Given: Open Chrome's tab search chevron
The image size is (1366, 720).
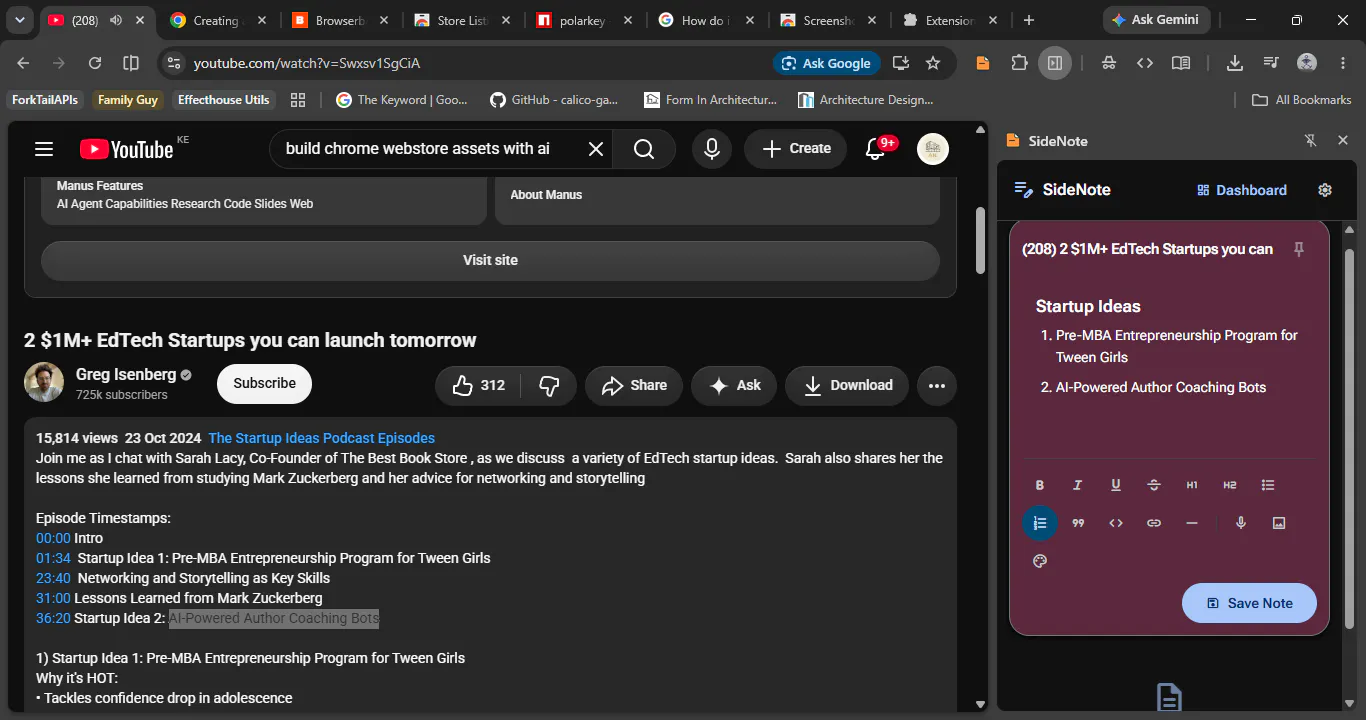Looking at the screenshot, I should (20, 20).
